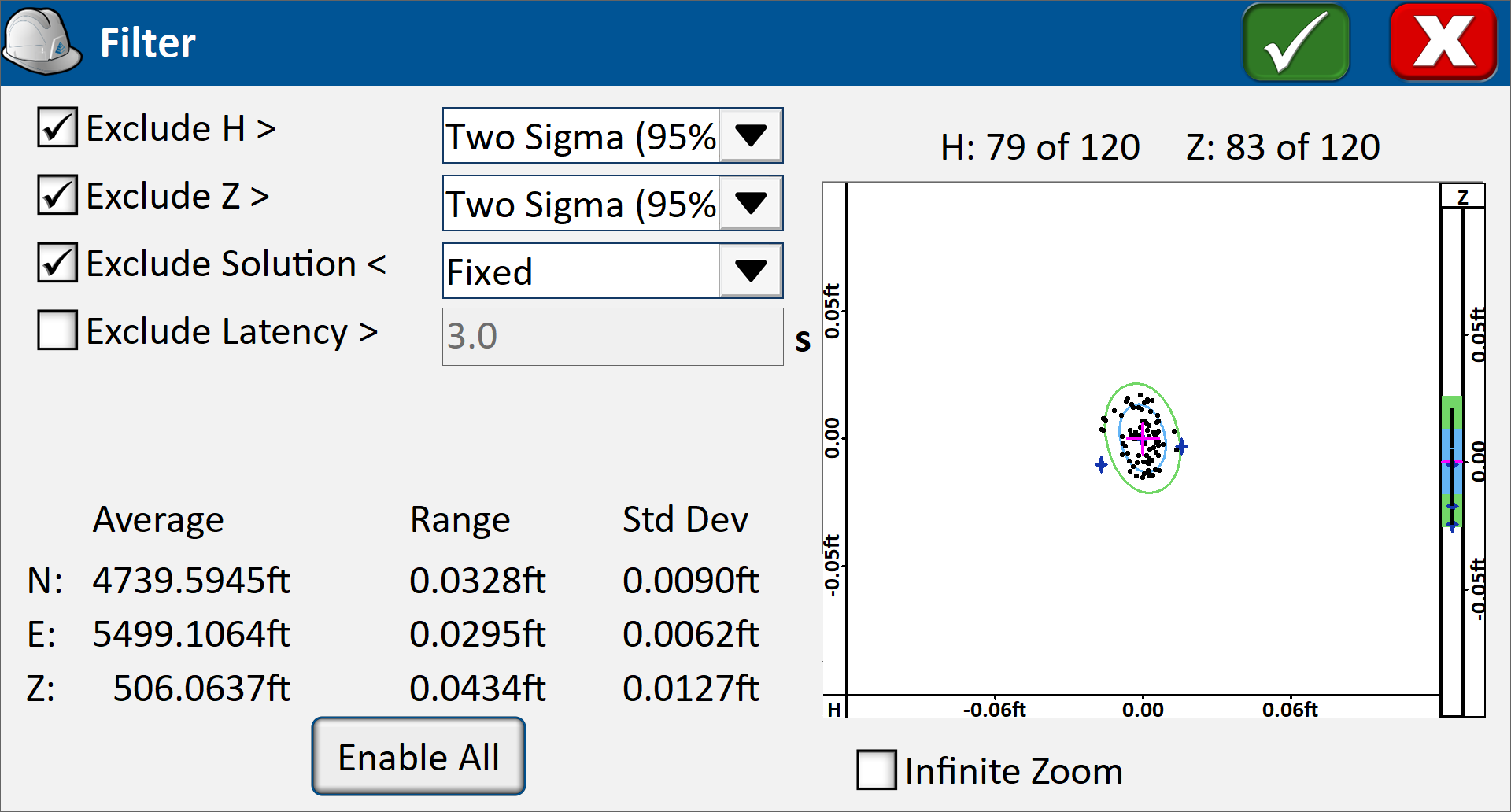This screenshot has height=812, width=1511.
Task: Disable the Exclude Solution checkbox
Action: tap(57, 264)
